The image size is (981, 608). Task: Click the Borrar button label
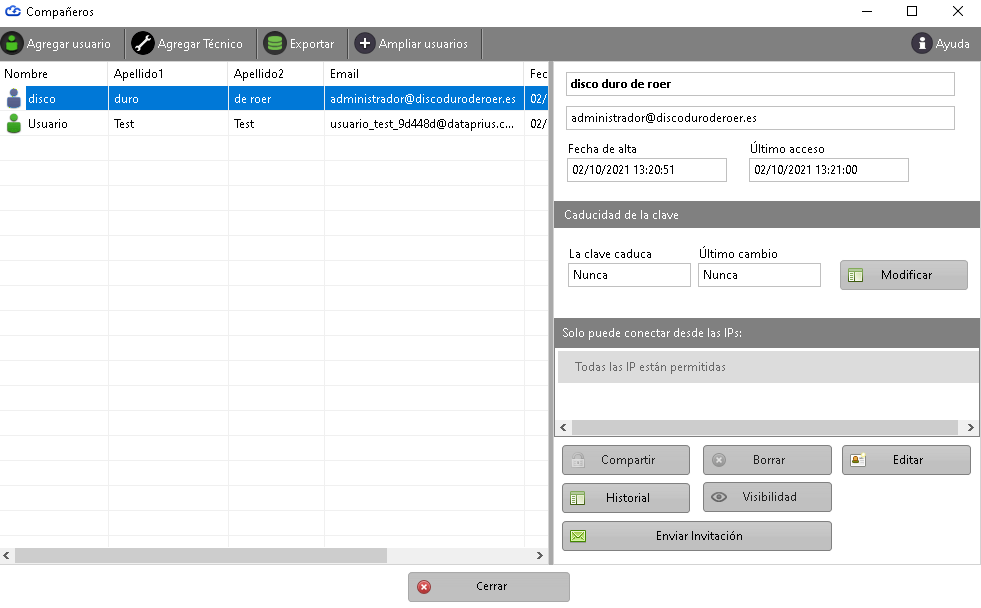(x=769, y=460)
